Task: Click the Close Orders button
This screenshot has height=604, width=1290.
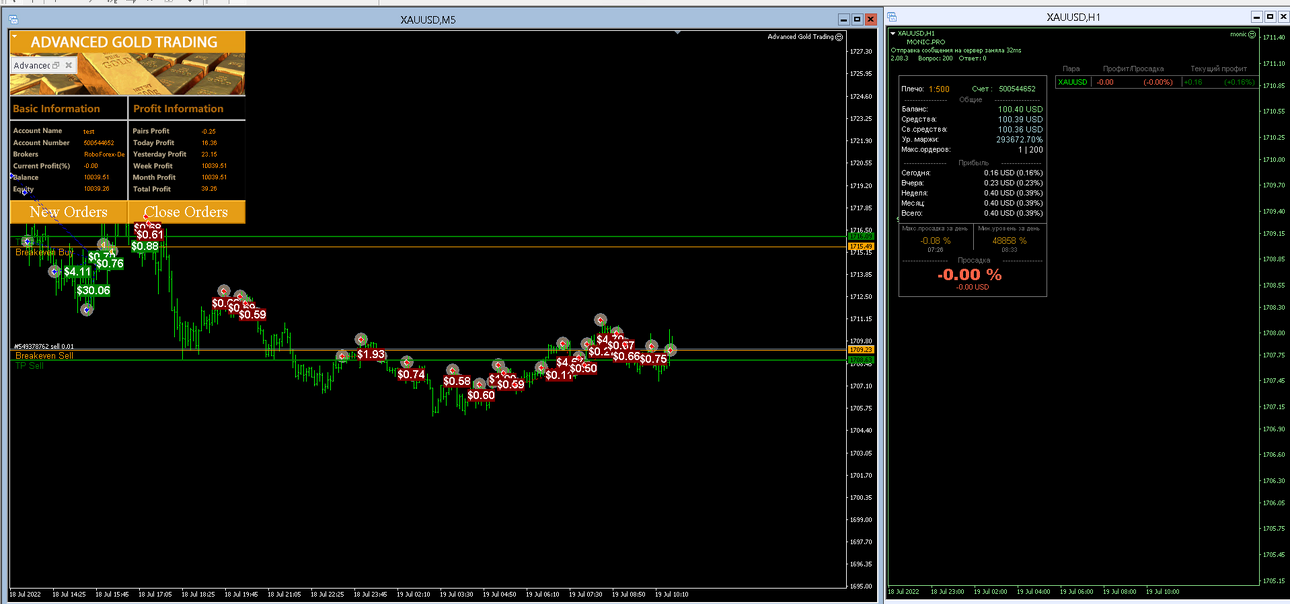Action: coord(186,212)
